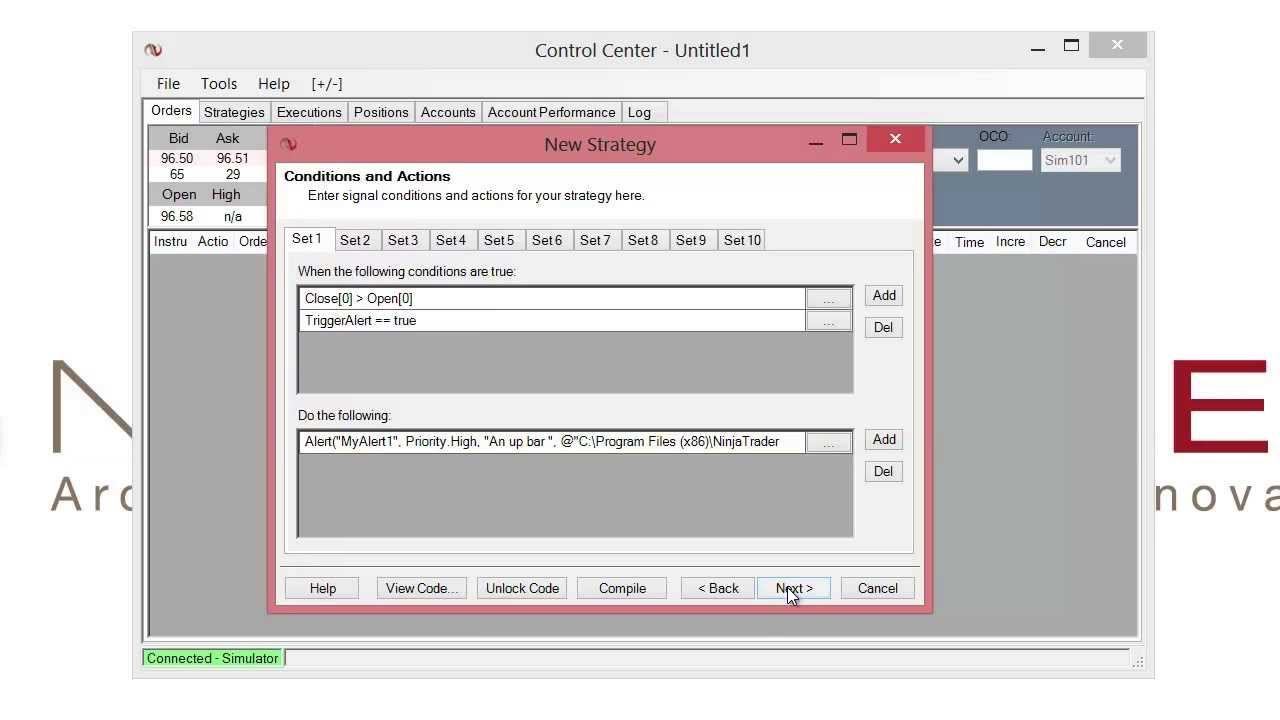Switch to the Accounts tab

tap(448, 112)
